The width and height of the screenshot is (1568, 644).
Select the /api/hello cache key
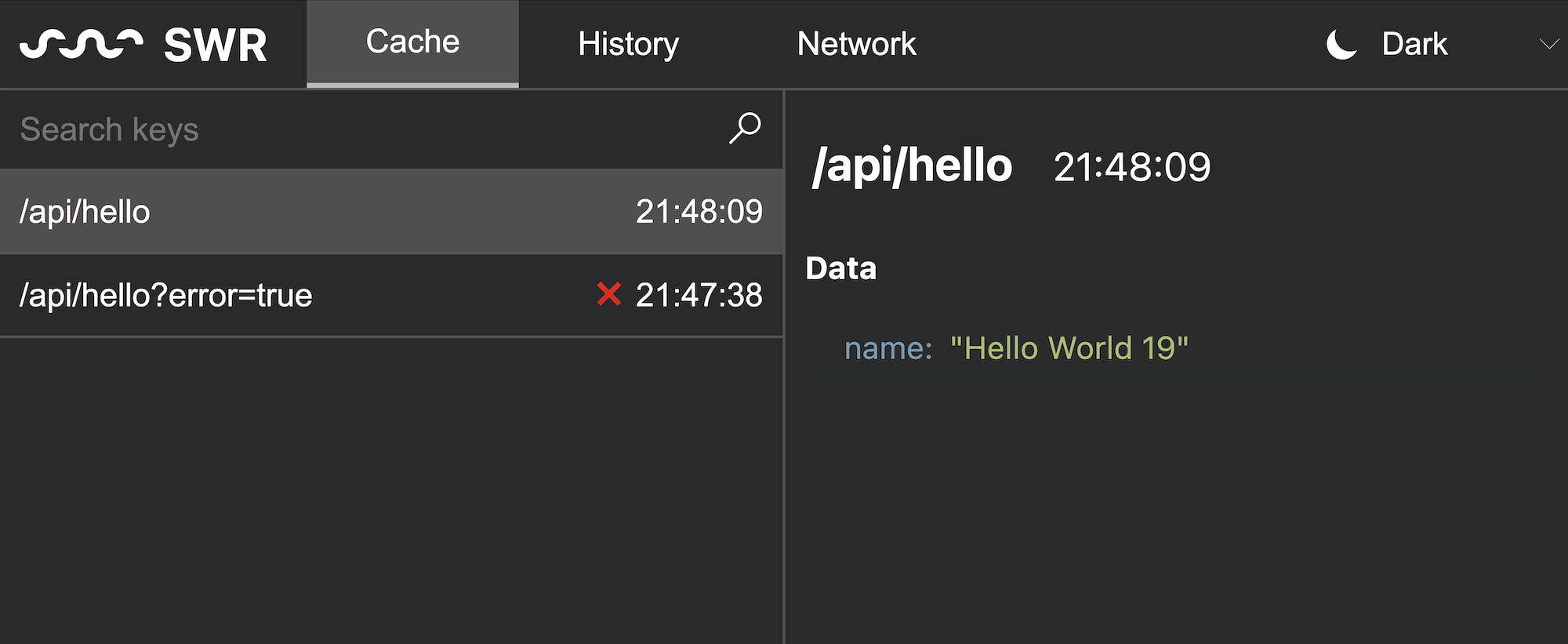click(85, 212)
